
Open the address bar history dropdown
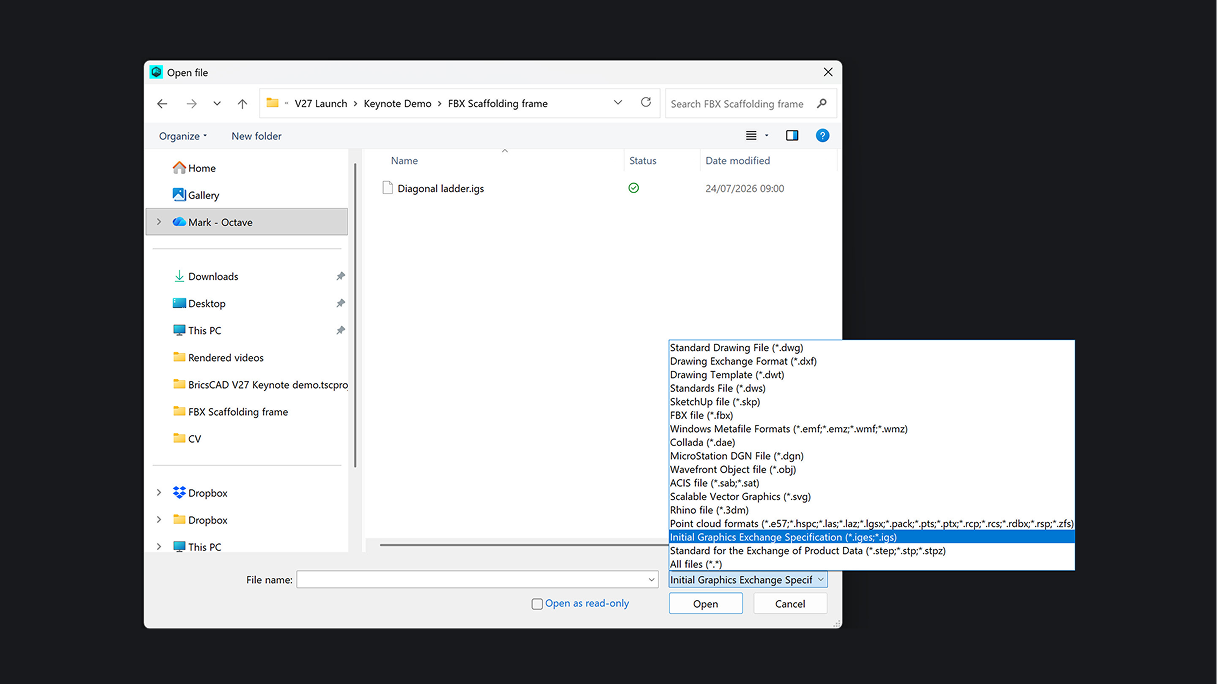pyautogui.click(x=618, y=103)
